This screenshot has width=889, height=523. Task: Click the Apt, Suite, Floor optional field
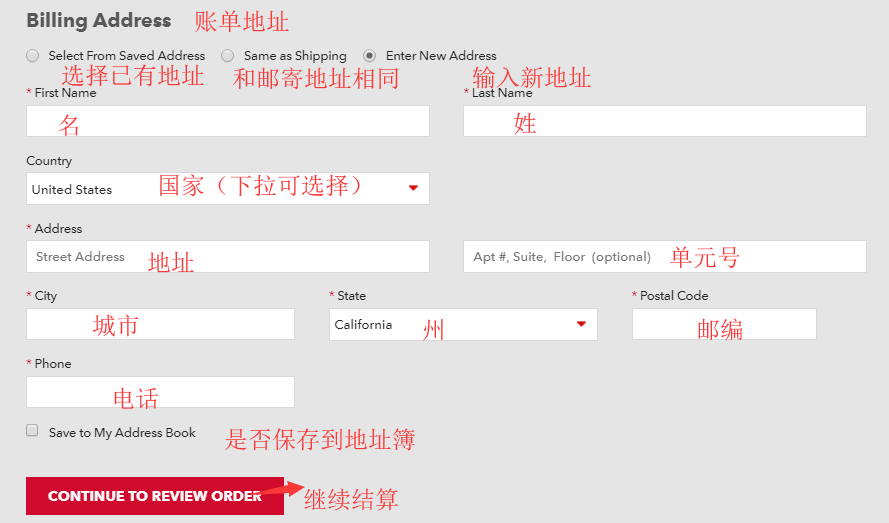click(x=664, y=256)
